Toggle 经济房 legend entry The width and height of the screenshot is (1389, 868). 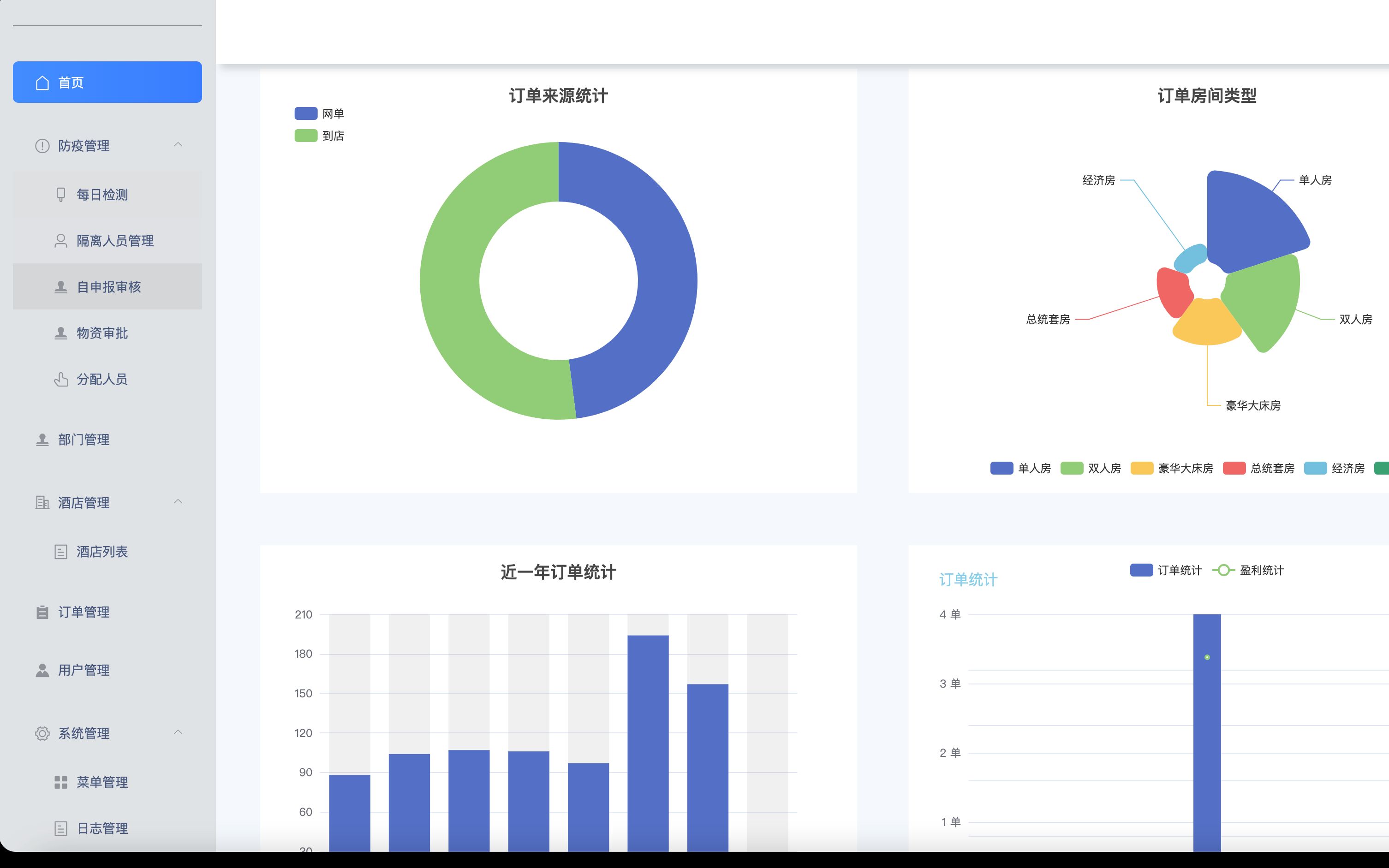click(1334, 469)
